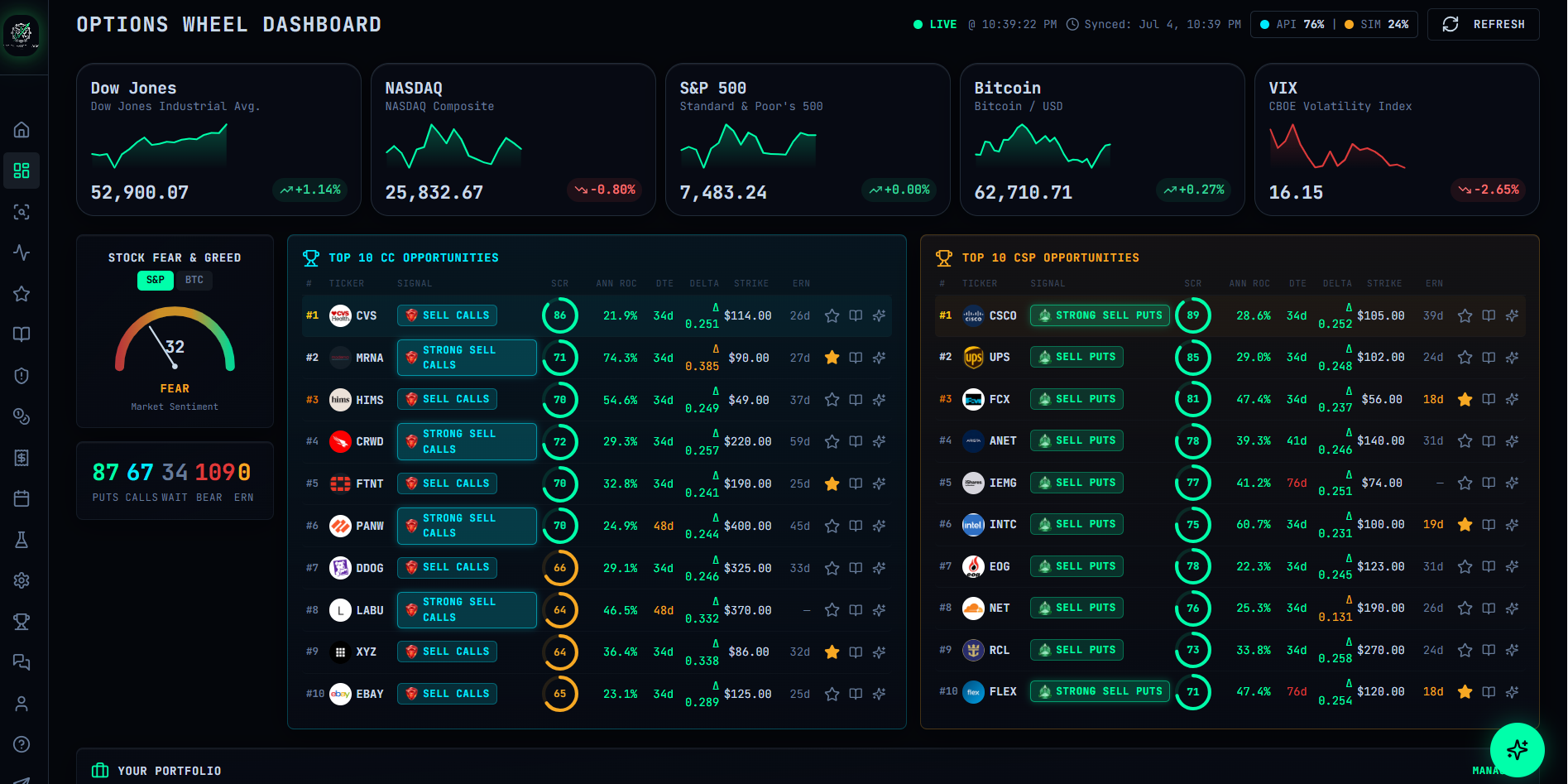Toggle the XYZ watchlist star
The image size is (1568, 784).
click(x=832, y=652)
